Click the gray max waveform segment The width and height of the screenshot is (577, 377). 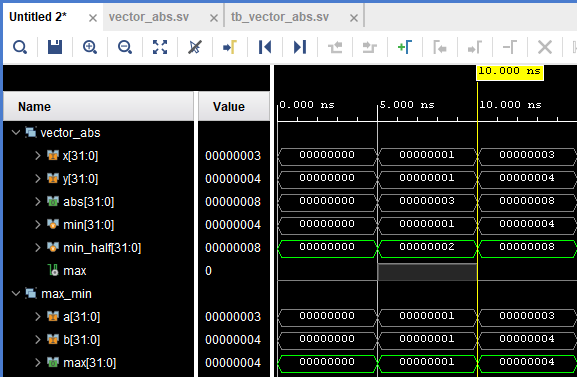point(427,272)
